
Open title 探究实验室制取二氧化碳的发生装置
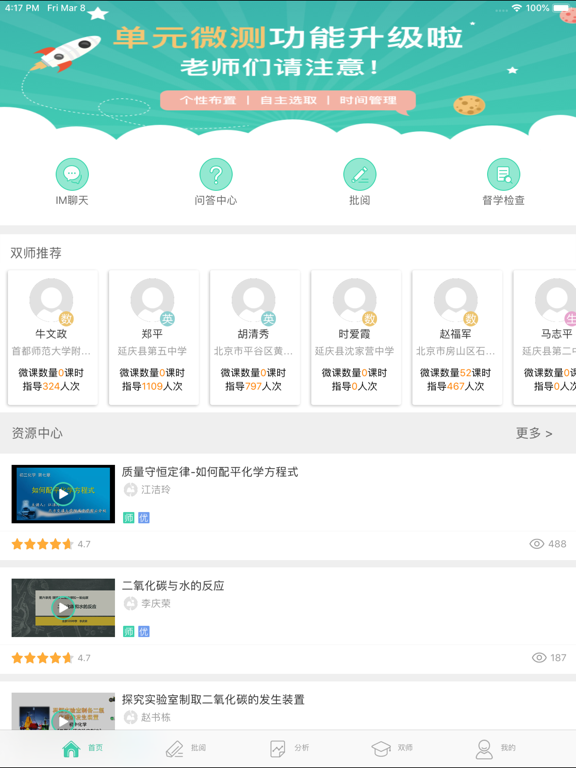coord(213,699)
